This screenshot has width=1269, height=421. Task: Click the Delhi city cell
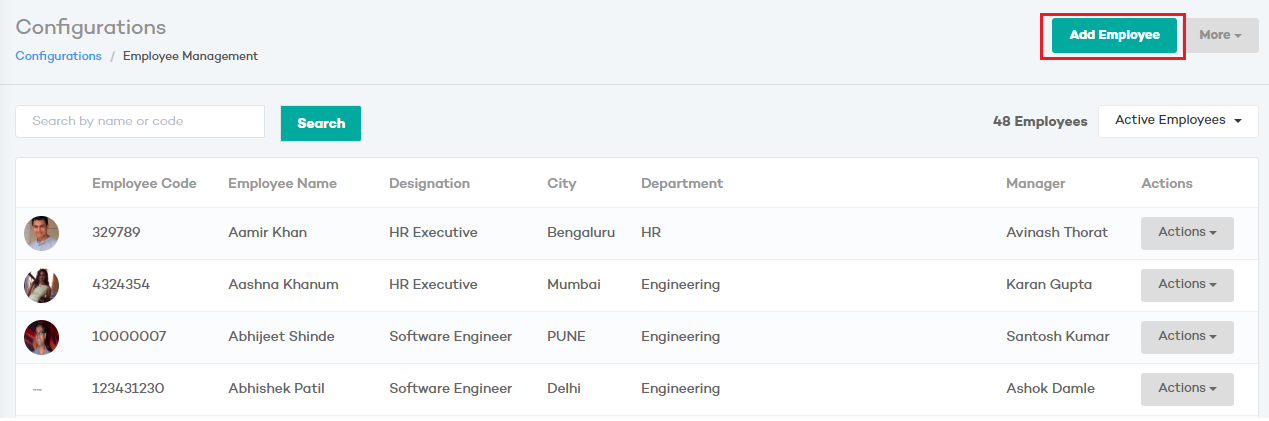564,388
